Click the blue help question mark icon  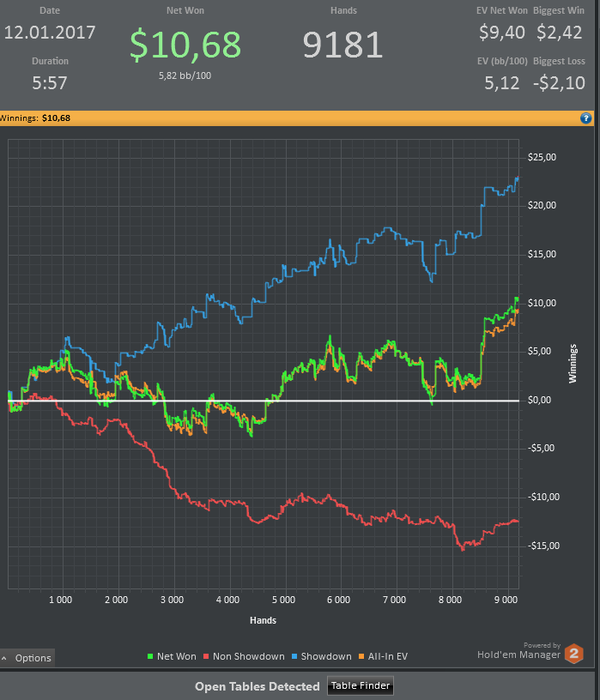click(x=585, y=118)
